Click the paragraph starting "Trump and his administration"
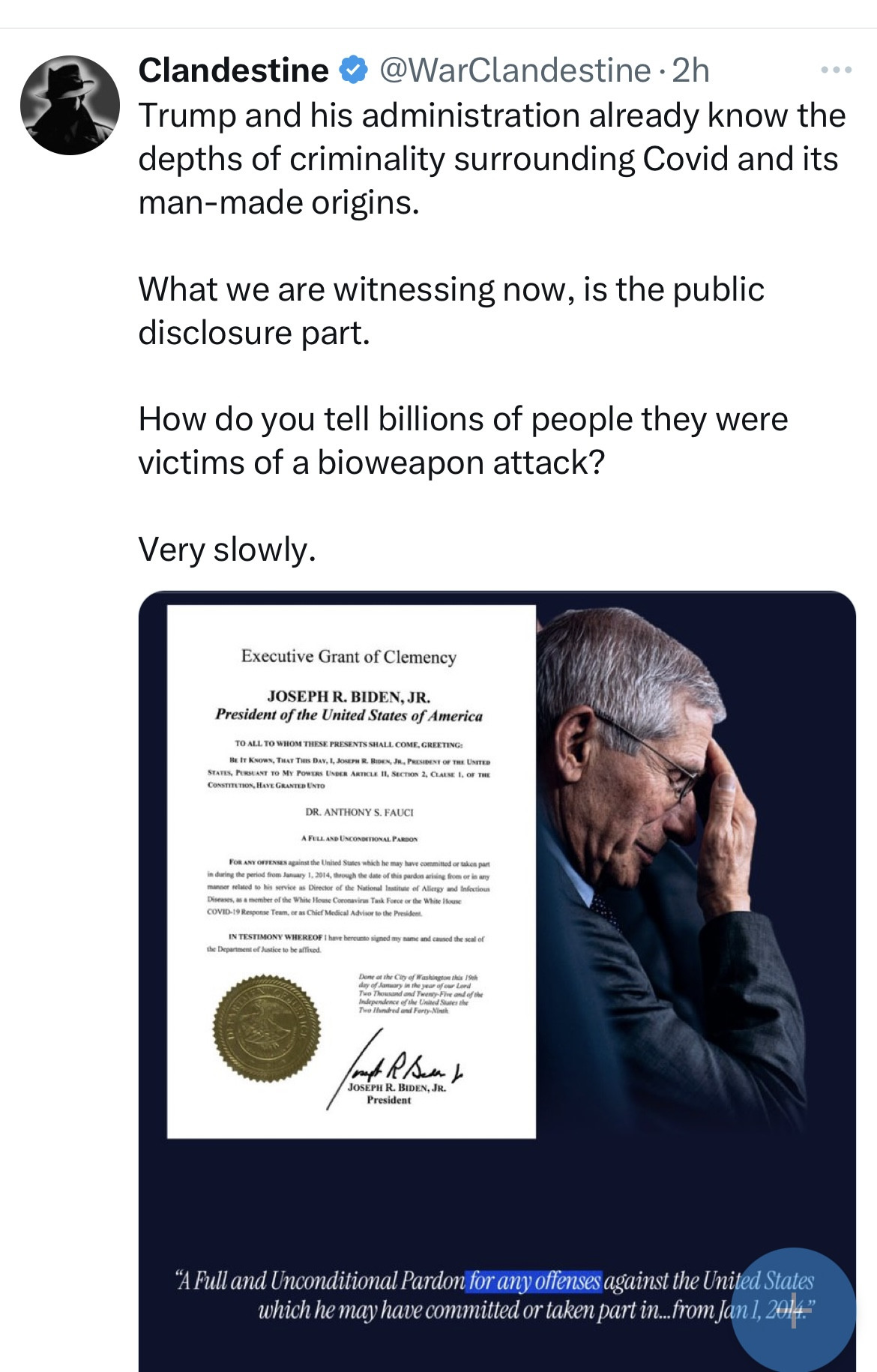Screen dimensions: 877x1372 coord(492,159)
